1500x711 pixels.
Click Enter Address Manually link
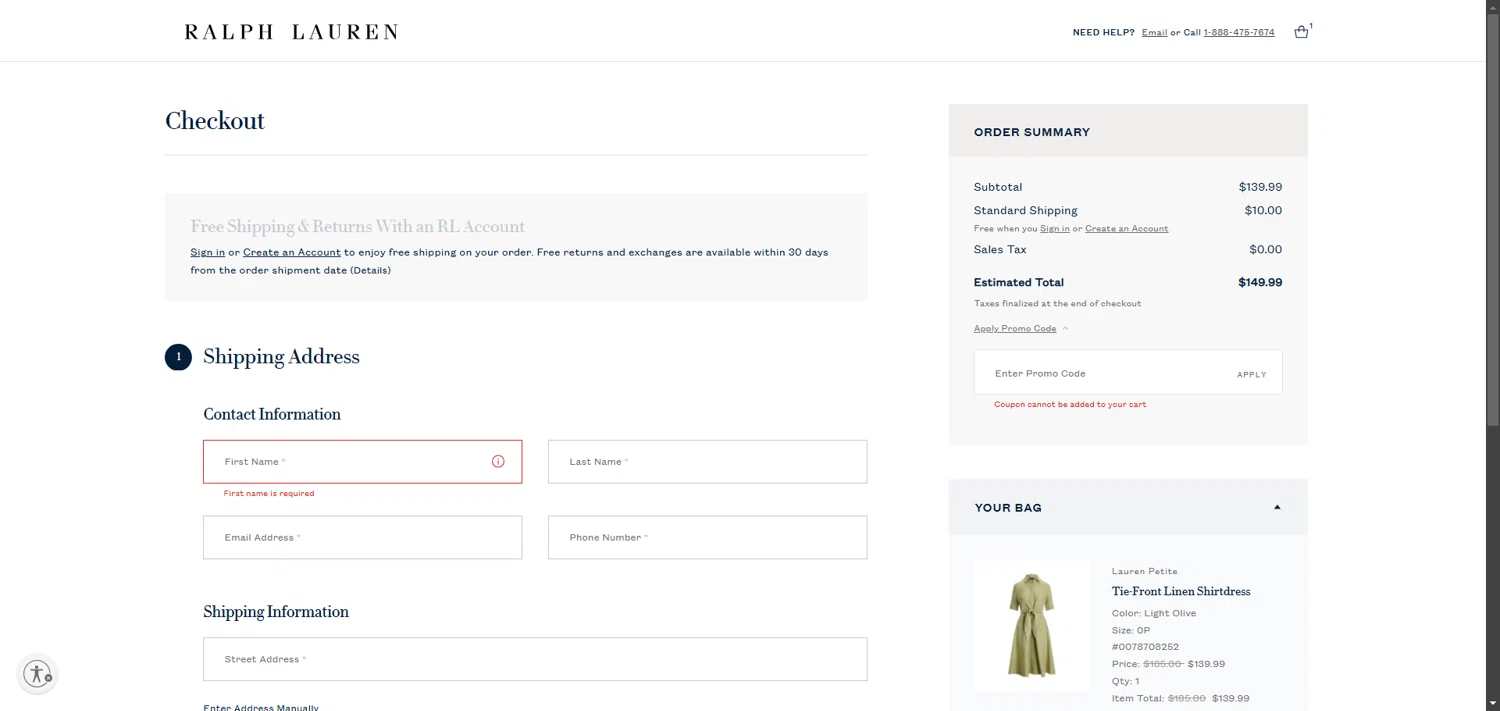261,707
